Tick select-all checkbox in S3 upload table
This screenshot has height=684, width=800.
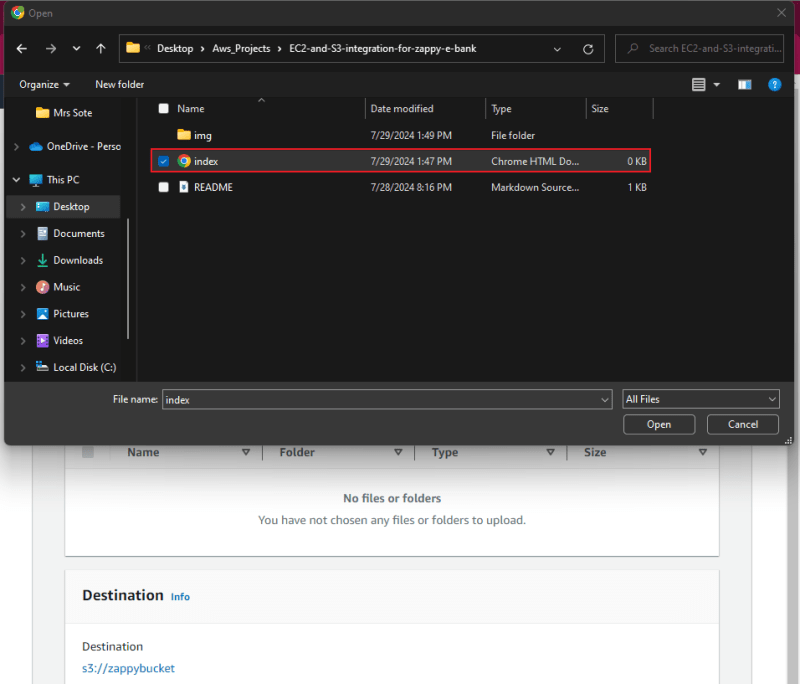coord(88,452)
